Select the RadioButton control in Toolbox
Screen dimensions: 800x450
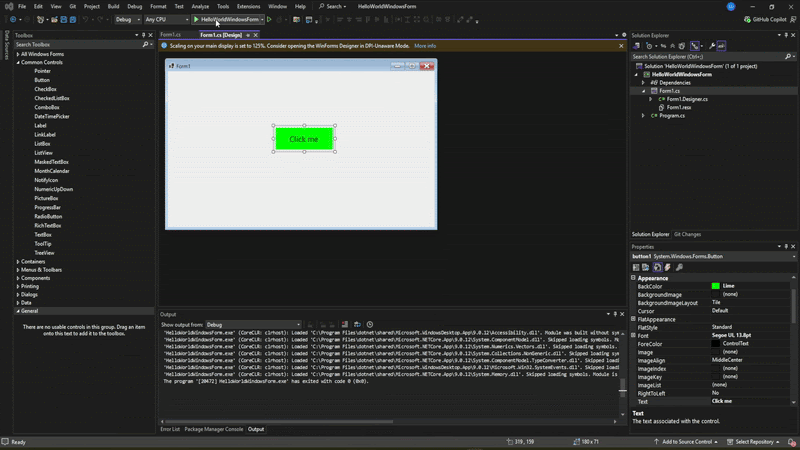[48, 216]
